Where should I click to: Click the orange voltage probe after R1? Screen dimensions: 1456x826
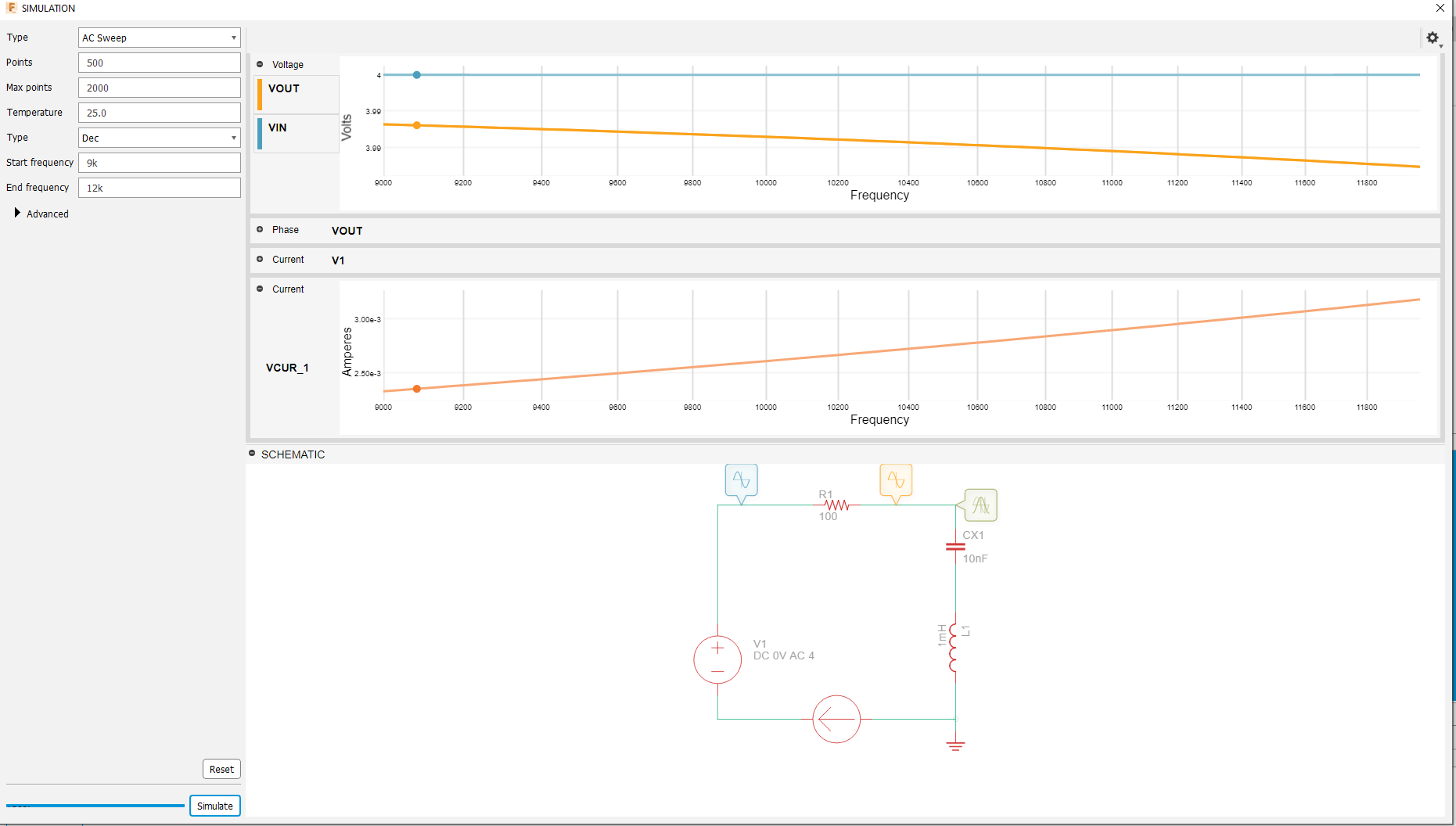click(x=897, y=480)
